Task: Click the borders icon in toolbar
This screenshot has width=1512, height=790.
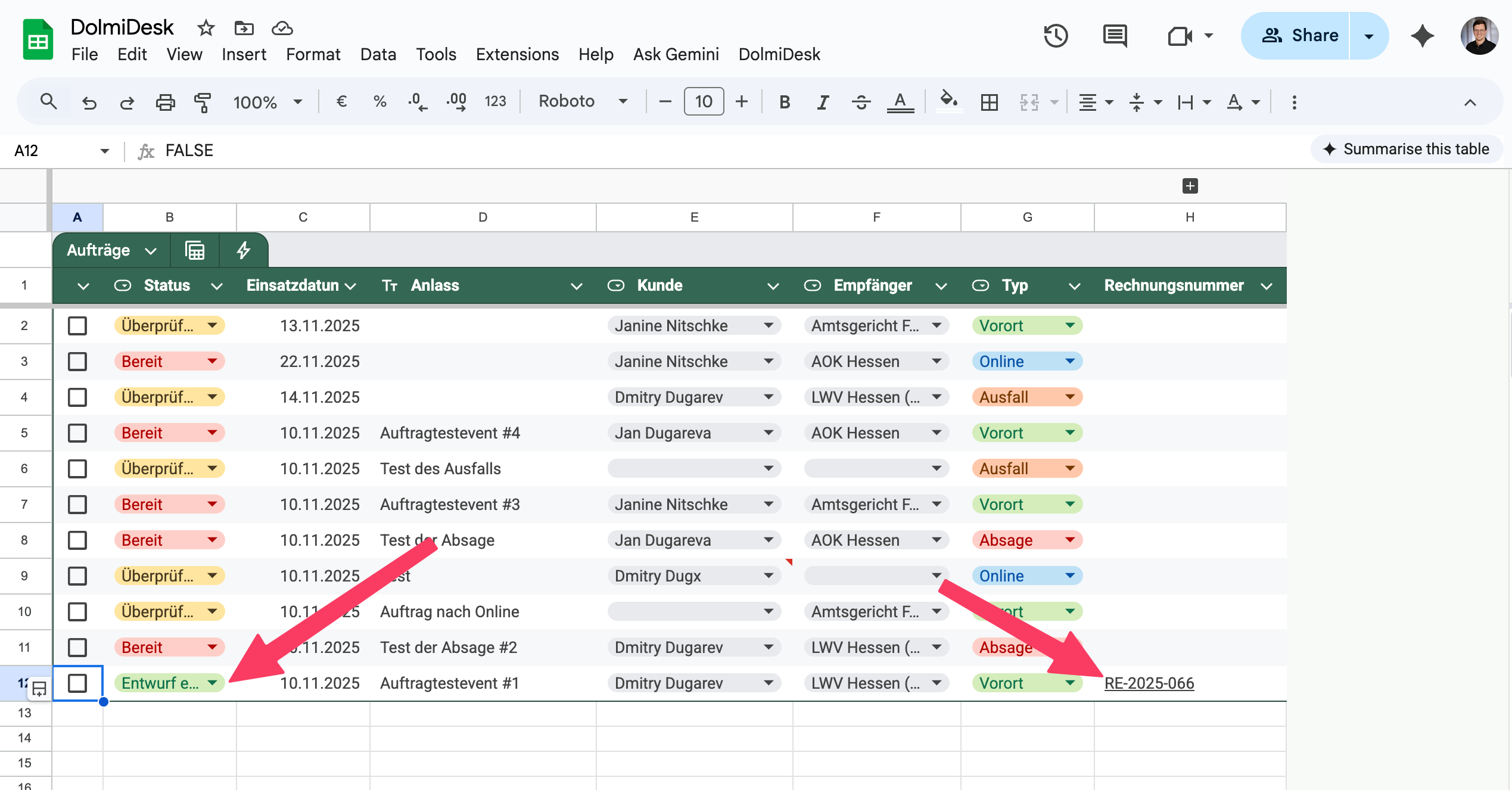Action: pos(989,102)
